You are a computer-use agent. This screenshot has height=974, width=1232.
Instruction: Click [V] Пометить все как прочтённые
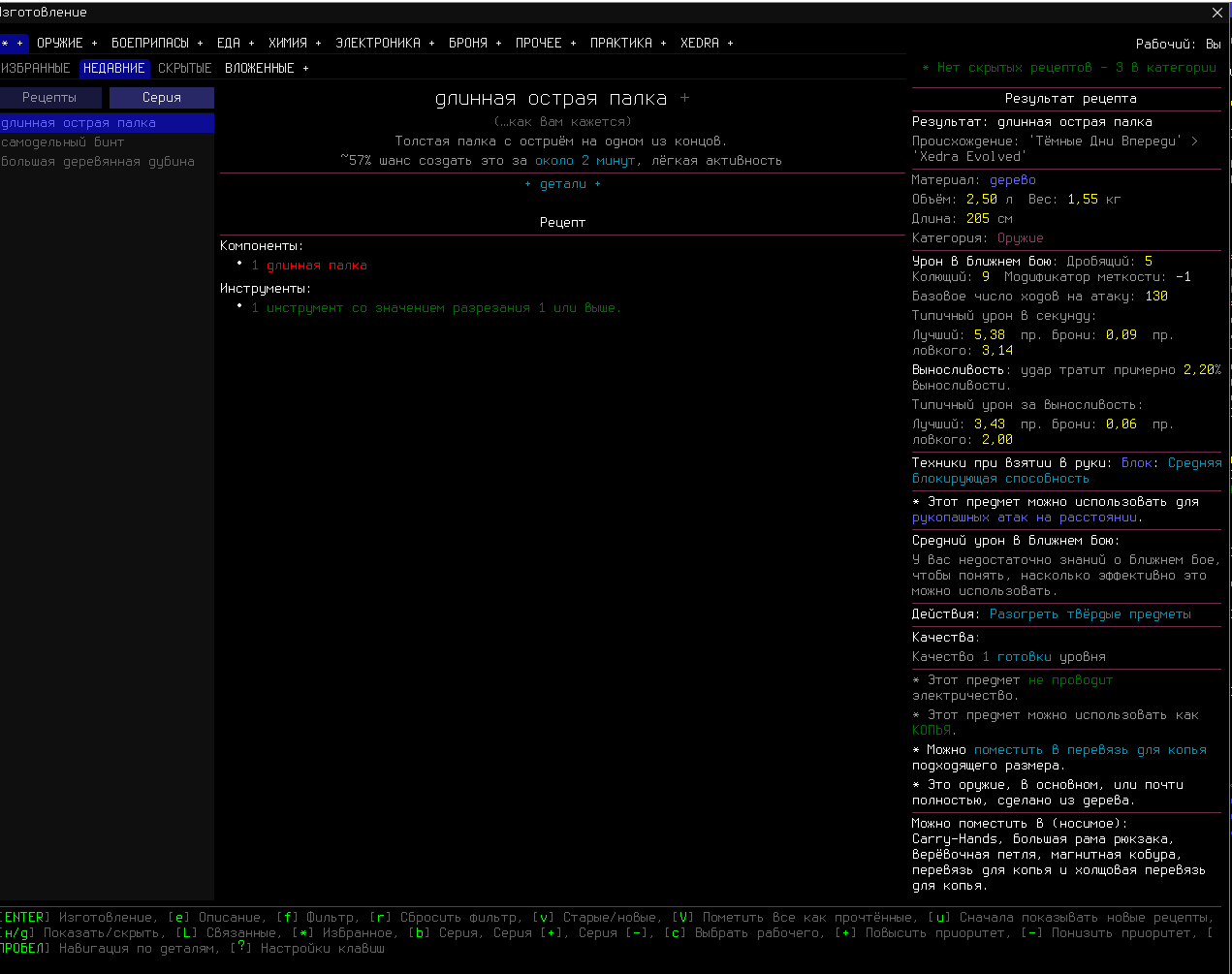[793, 918]
